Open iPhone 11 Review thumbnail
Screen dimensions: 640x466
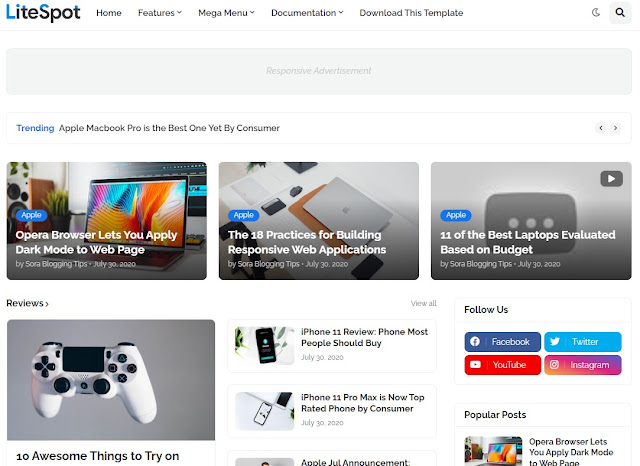(264, 346)
